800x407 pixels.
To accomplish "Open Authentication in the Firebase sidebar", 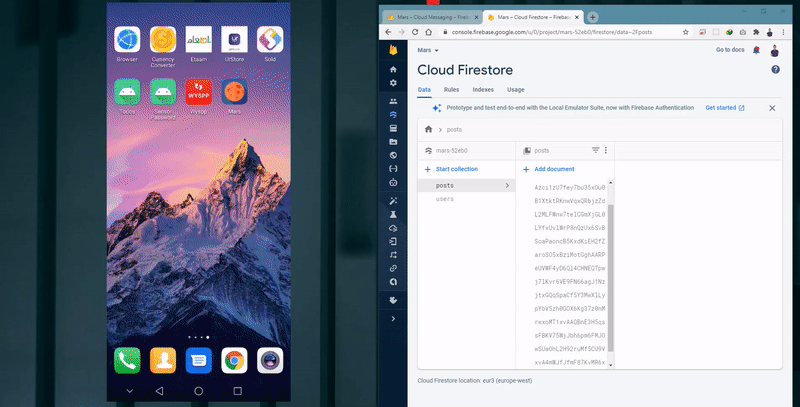I will pyautogui.click(x=393, y=101).
